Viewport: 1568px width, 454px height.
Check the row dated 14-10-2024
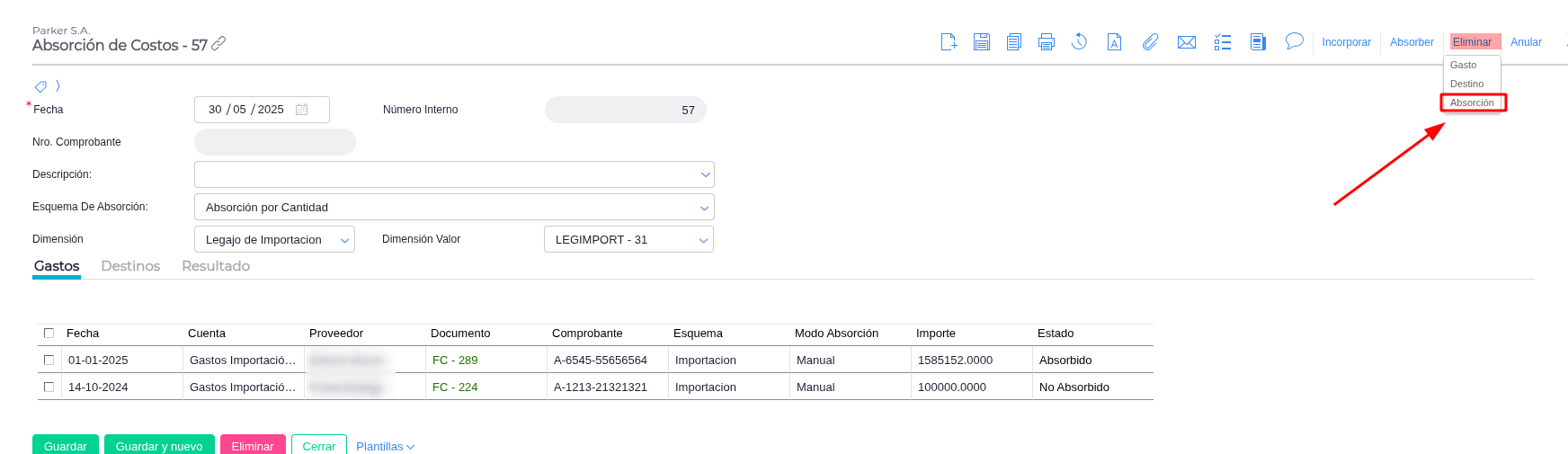[49, 387]
